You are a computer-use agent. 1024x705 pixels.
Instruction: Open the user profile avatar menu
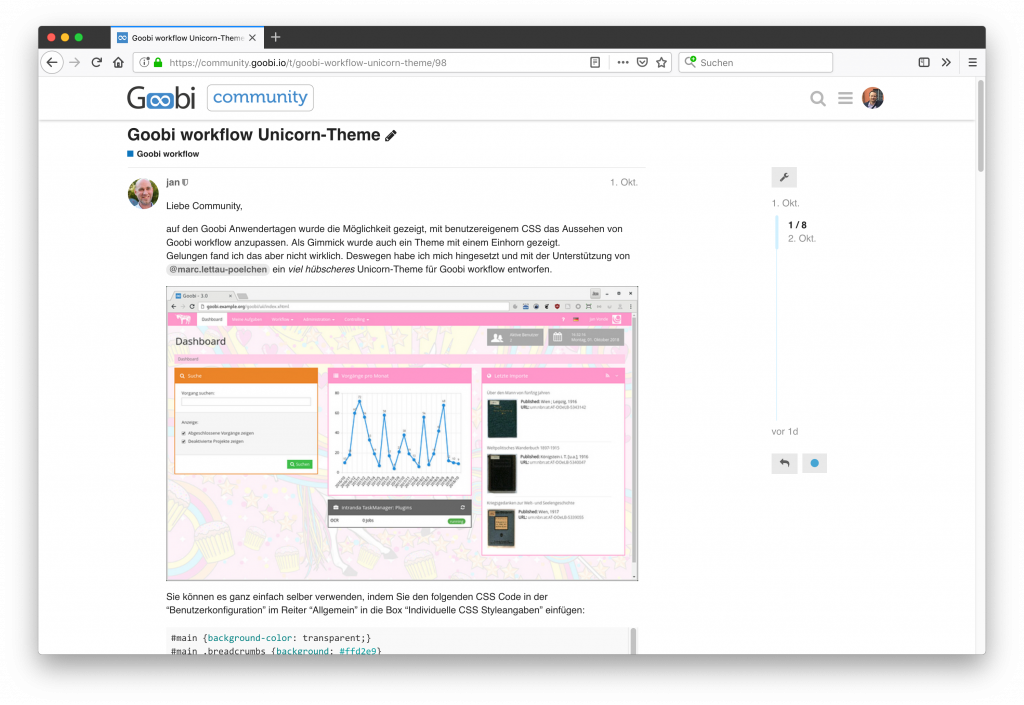(x=873, y=98)
